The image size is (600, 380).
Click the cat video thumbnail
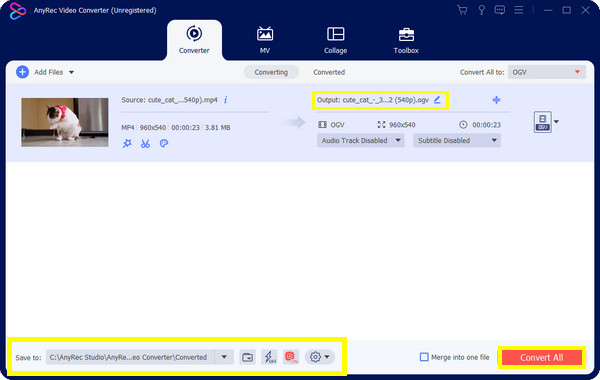[x=65, y=122]
